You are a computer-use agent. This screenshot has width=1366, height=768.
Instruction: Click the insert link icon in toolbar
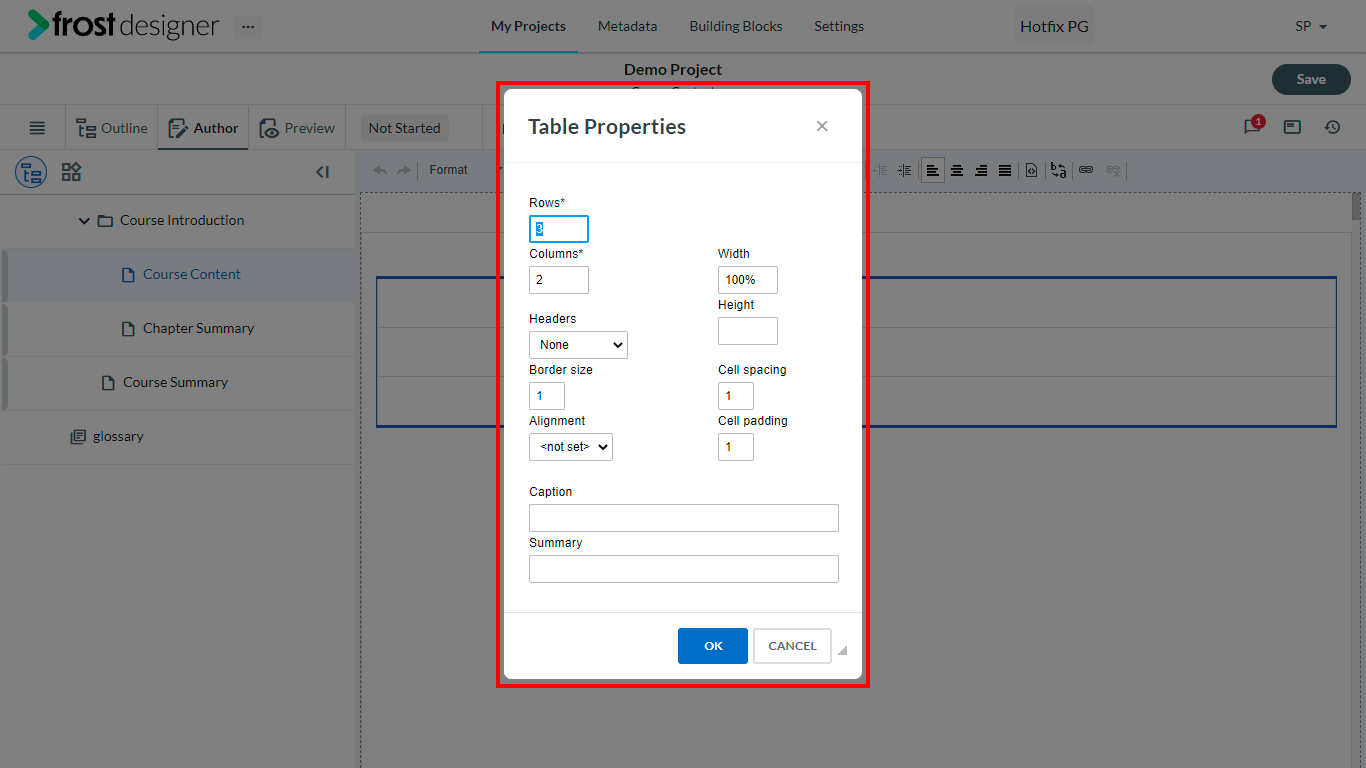1086,171
